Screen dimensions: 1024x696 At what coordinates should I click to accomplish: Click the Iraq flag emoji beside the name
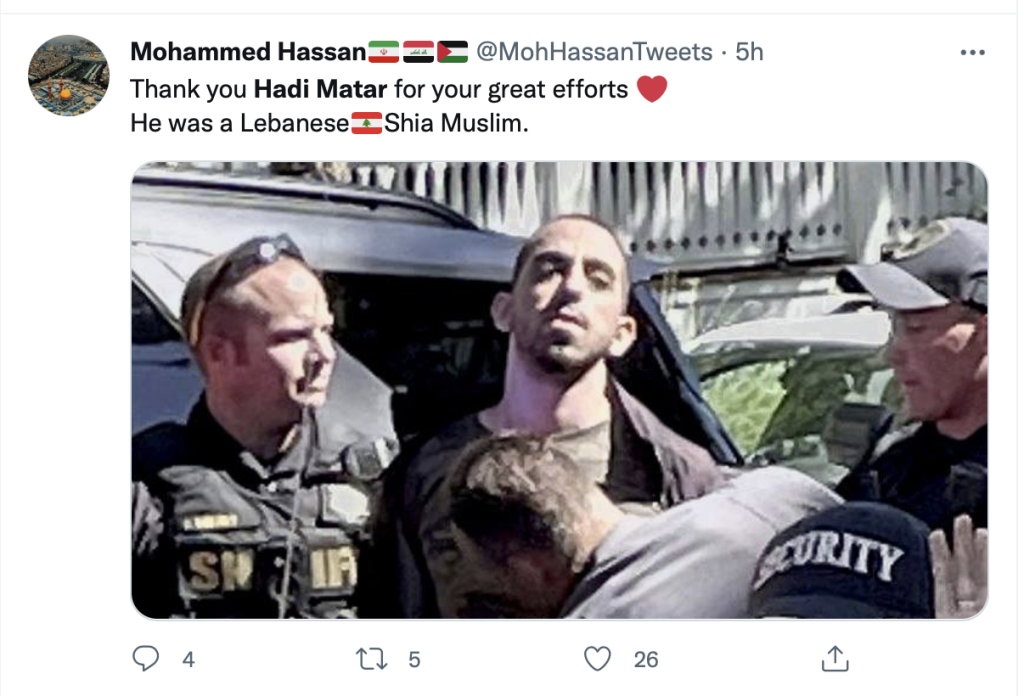point(418,52)
